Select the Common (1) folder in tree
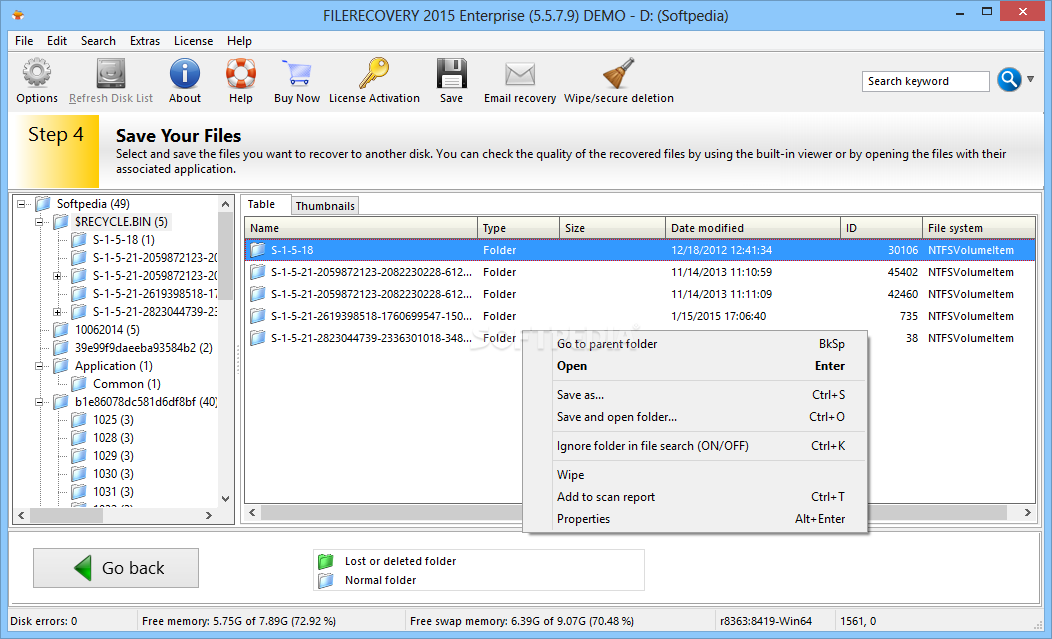This screenshot has width=1052, height=639. tap(127, 384)
